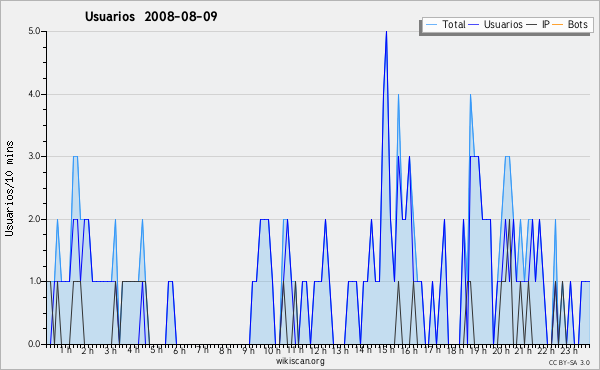Click the orange Bots legend line
The image size is (600, 370).
tap(559, 25)
